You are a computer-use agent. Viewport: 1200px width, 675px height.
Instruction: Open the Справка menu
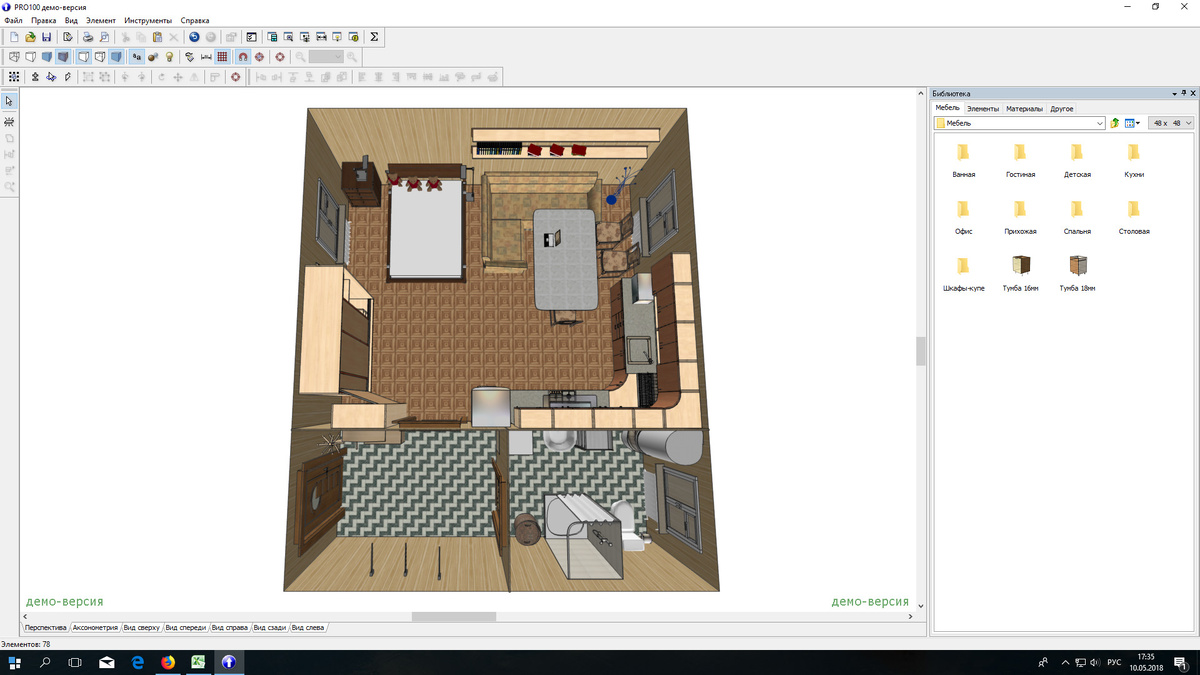[x=195, y=20]
